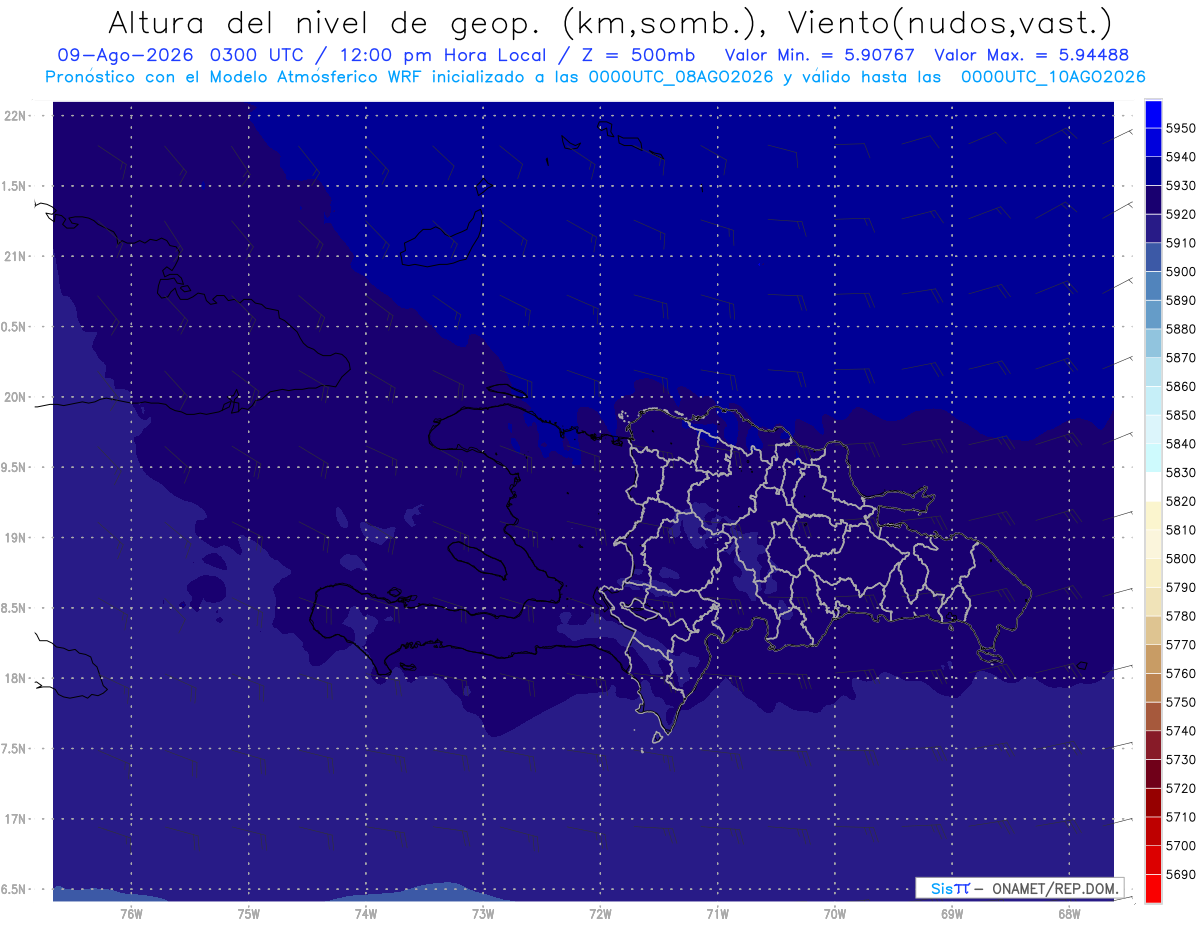1200x927 pixels.
Task: Click the color bar value "5920"
Action: pyautogui.click(x=1180, y=214)
